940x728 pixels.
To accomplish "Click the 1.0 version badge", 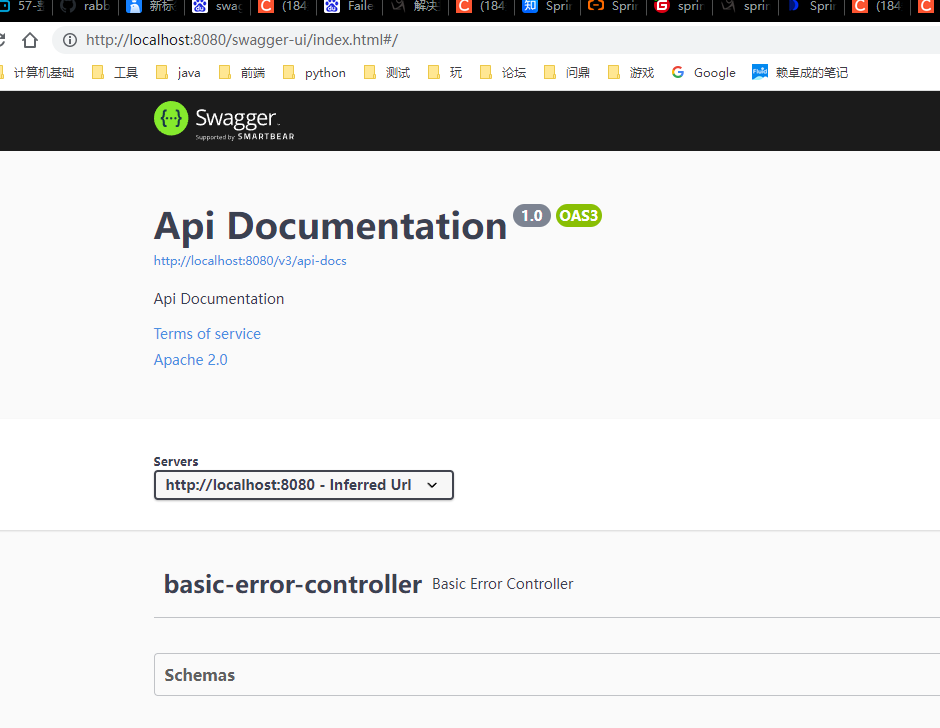I will 532,216.
